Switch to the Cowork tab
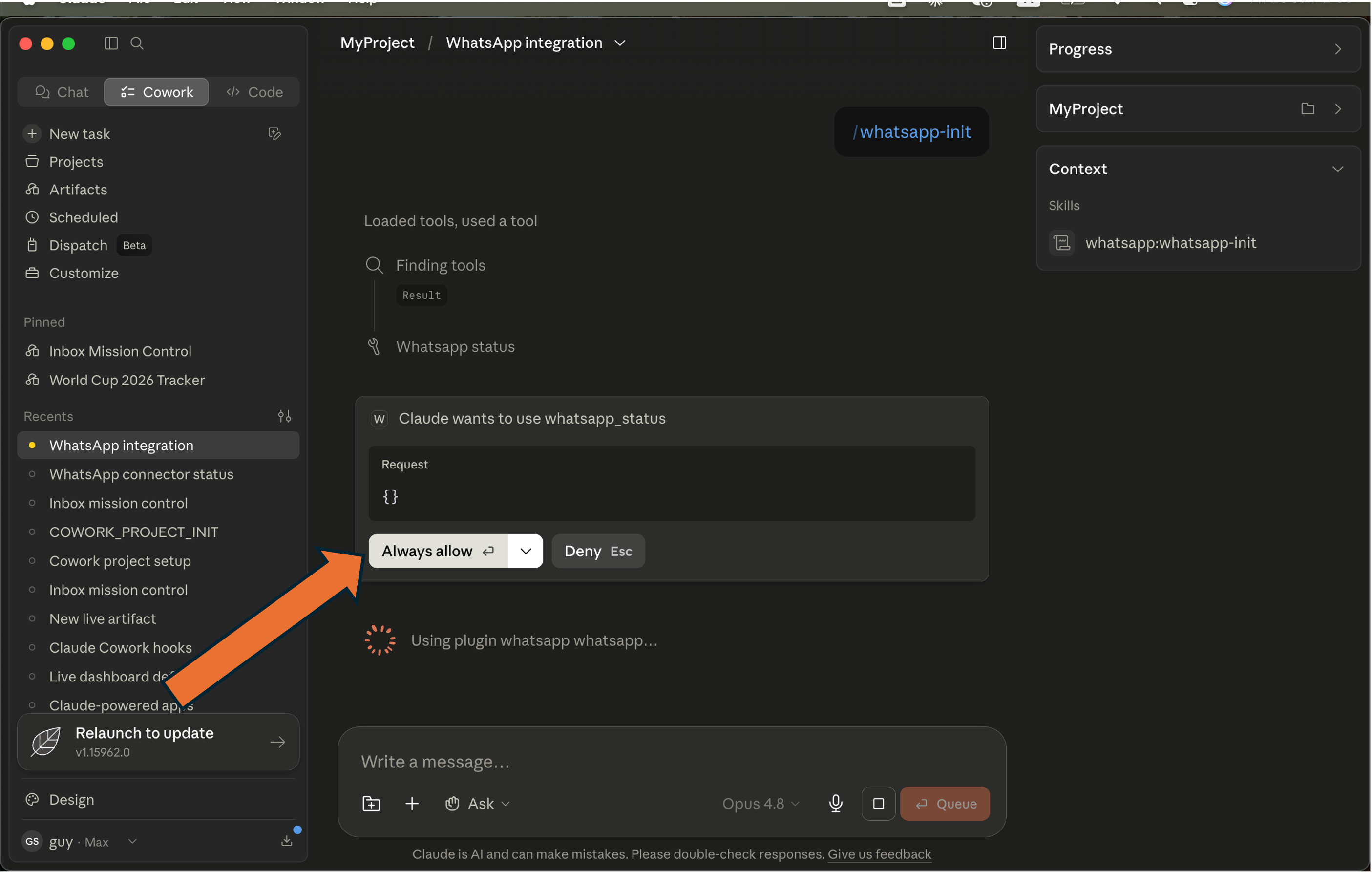1372x873 pixels. (x=157, y=92)
